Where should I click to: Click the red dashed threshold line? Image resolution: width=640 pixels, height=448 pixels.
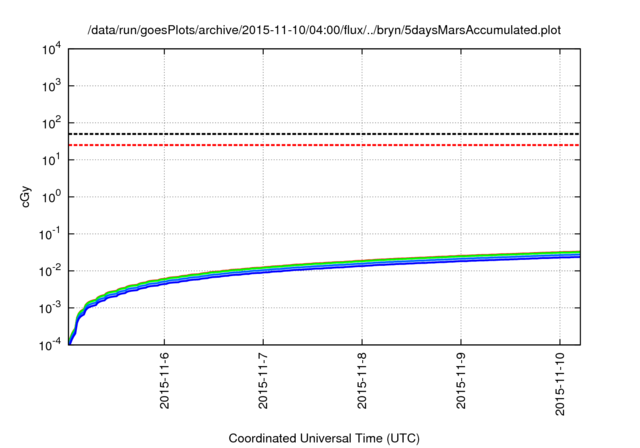pos(324,145)
